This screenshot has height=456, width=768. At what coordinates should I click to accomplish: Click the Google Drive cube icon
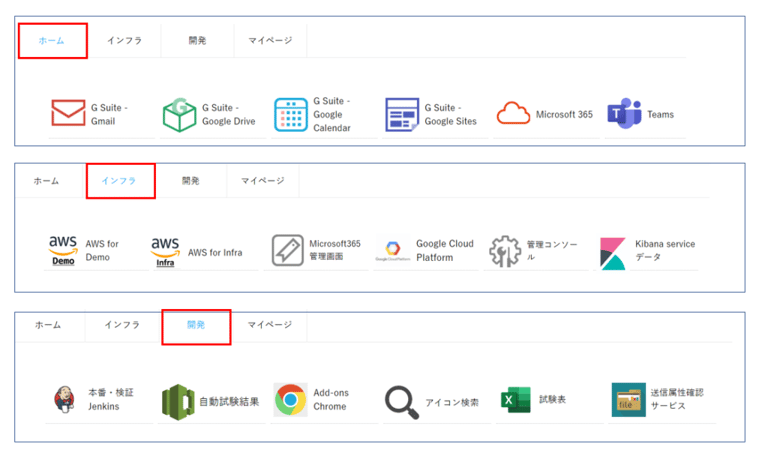click(179, 115)
